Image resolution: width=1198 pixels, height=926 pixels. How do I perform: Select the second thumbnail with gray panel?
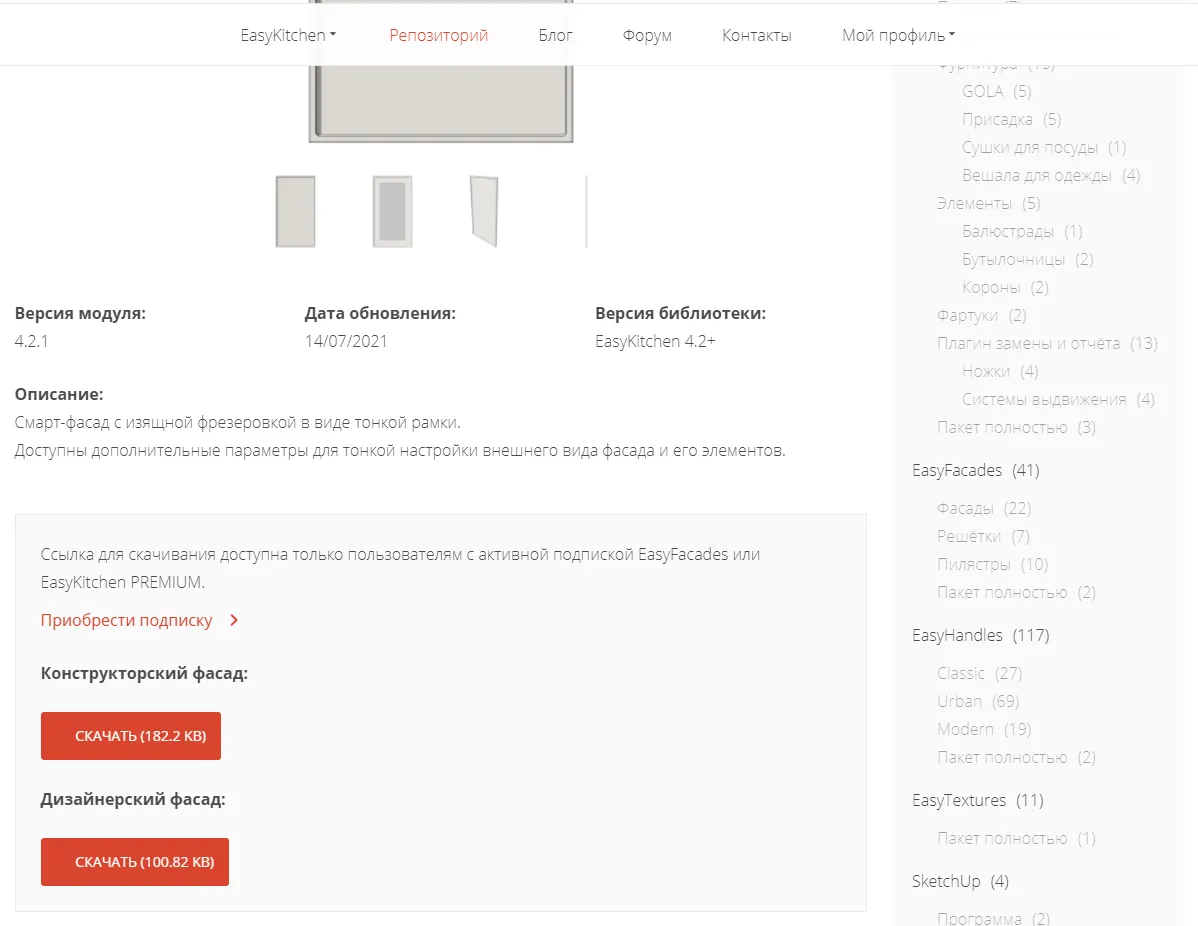coord(392,211)
